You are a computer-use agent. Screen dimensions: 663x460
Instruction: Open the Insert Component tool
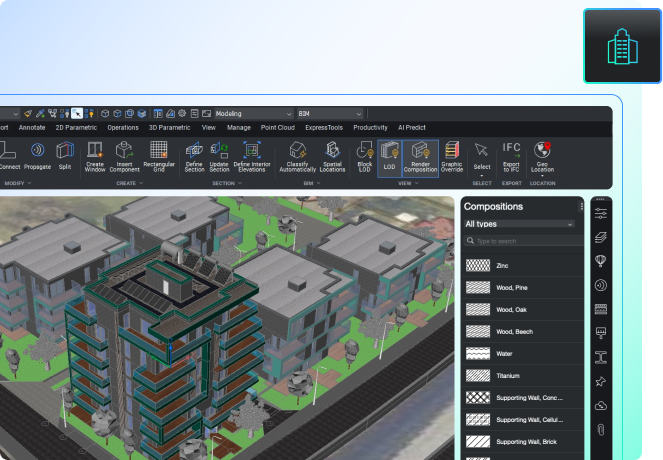pyautogui.click(x=124, y=157)
